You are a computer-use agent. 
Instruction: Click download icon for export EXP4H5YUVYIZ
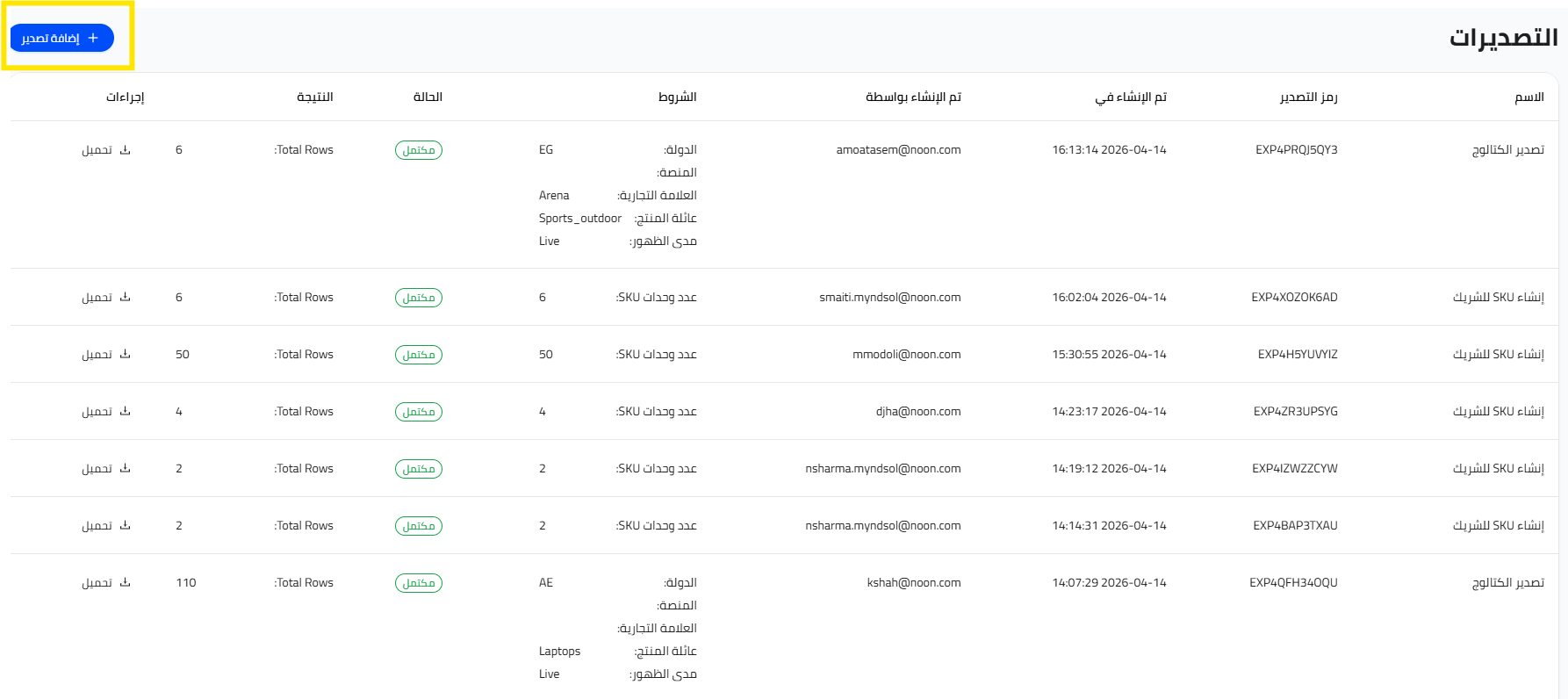tap(125, 355)
